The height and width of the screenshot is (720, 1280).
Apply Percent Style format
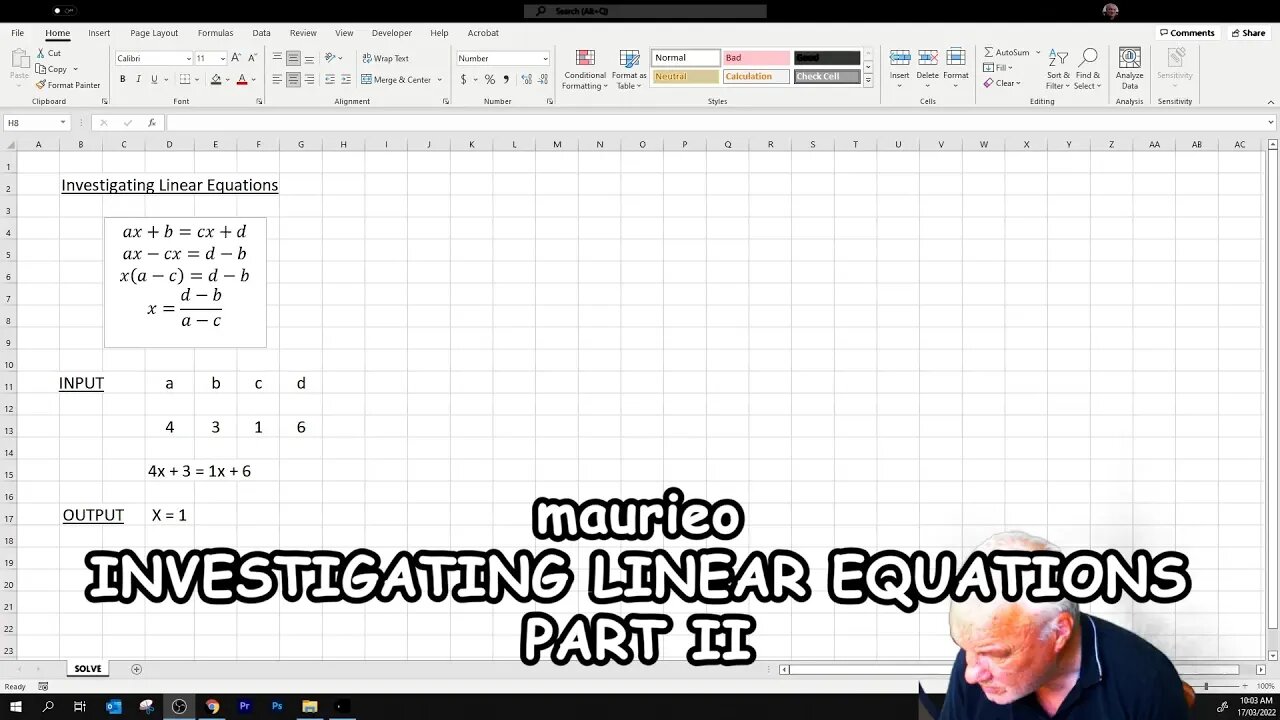(x=490, y=79)
